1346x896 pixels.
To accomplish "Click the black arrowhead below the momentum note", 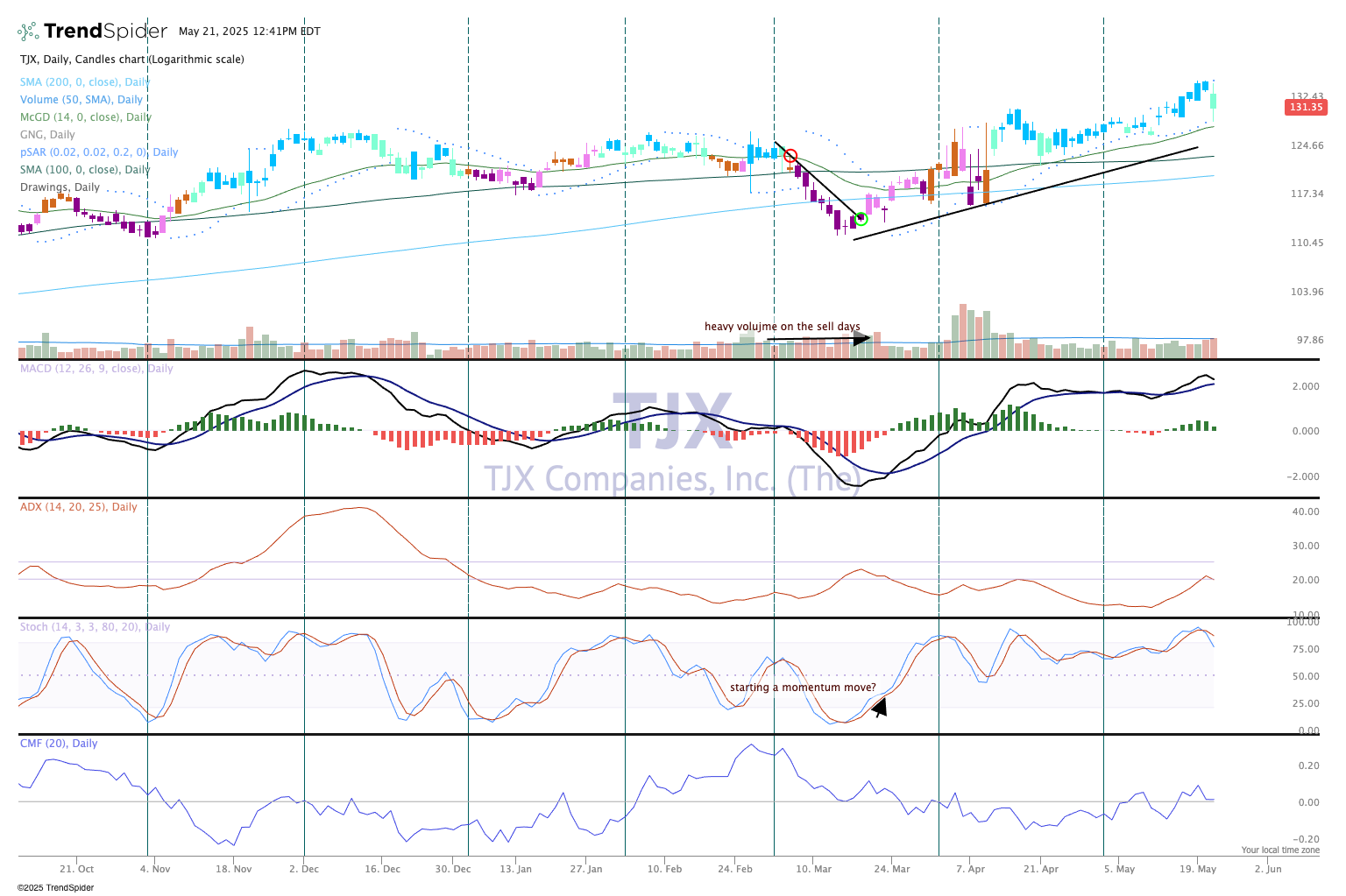I will pos(879,706).
